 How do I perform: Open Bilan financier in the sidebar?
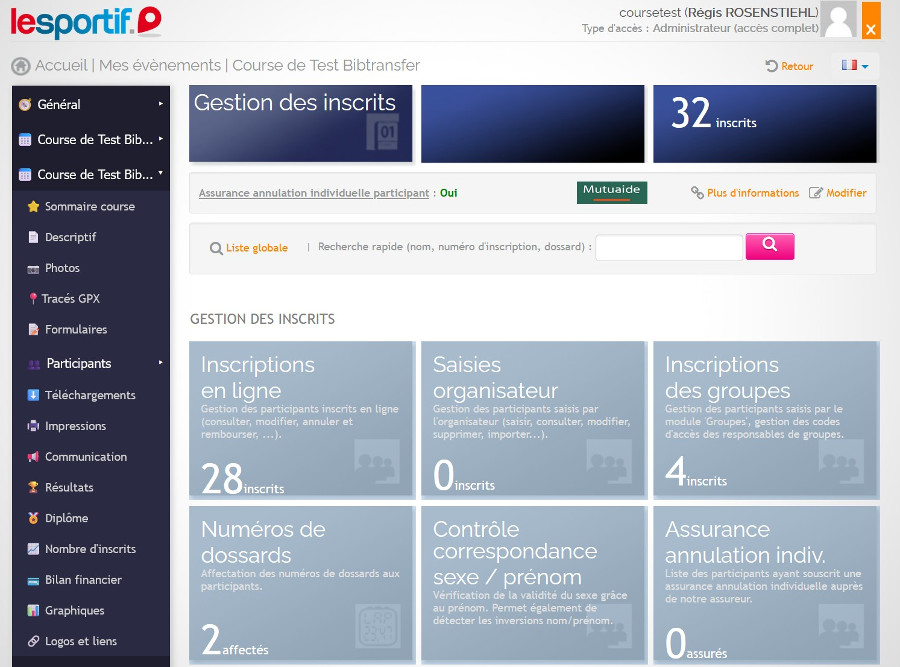(83, 580)
